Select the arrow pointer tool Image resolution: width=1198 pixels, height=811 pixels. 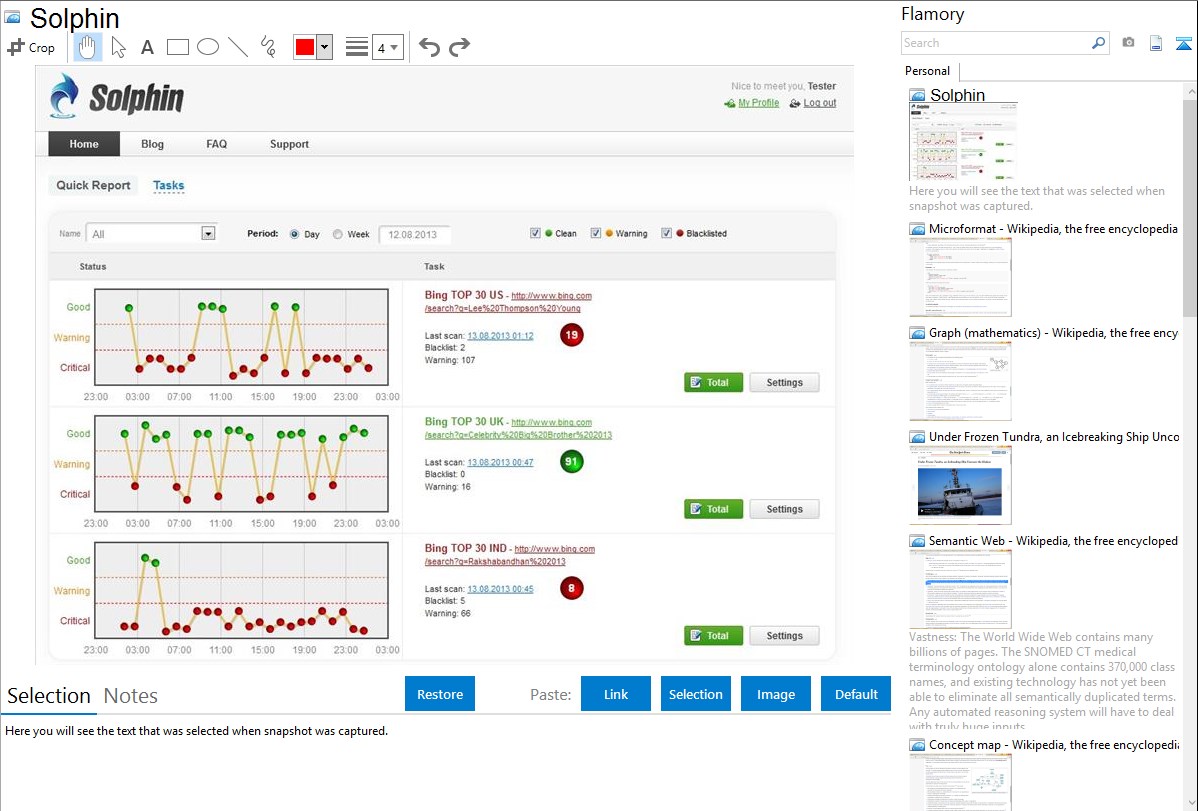[x=118, y=47]
